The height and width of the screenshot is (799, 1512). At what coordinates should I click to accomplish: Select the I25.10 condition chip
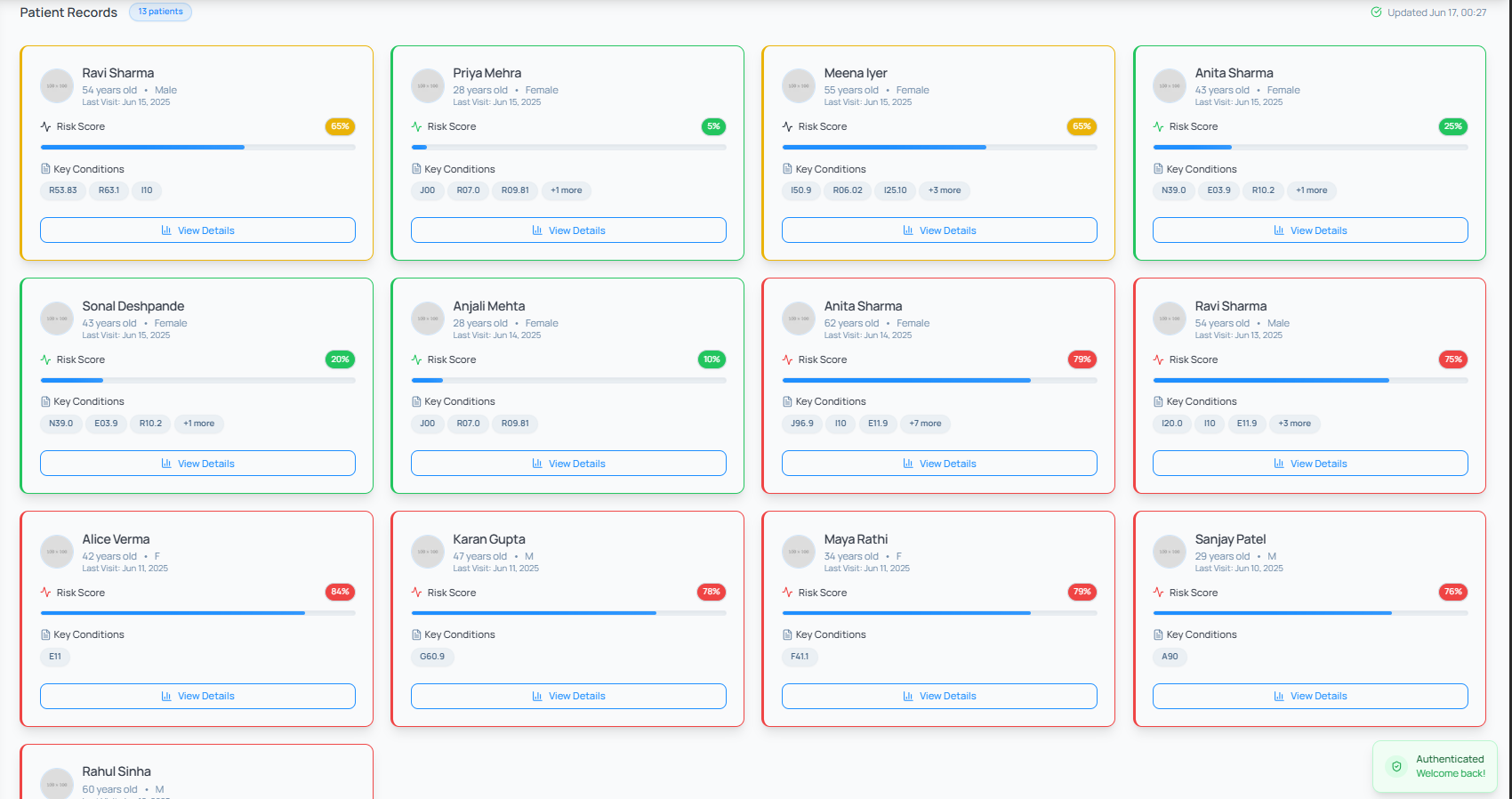pos(896,190)
